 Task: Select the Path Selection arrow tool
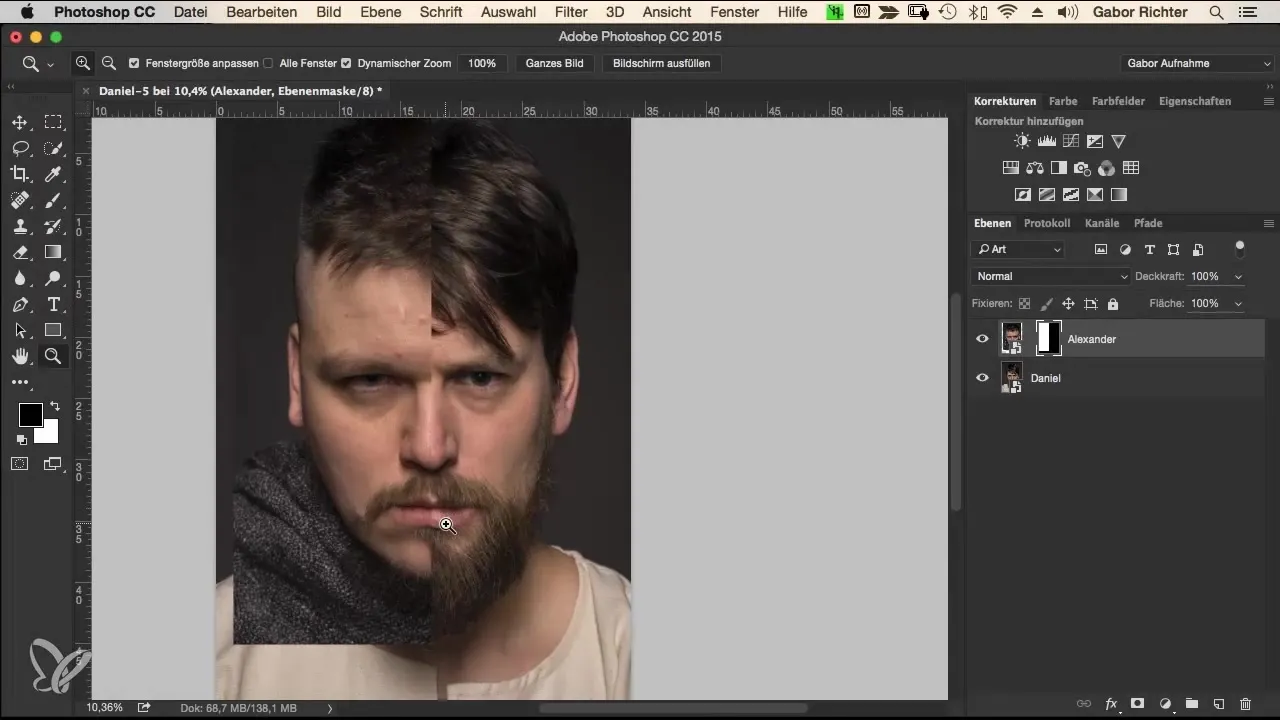pyautogui.click(x=19, y=330)
